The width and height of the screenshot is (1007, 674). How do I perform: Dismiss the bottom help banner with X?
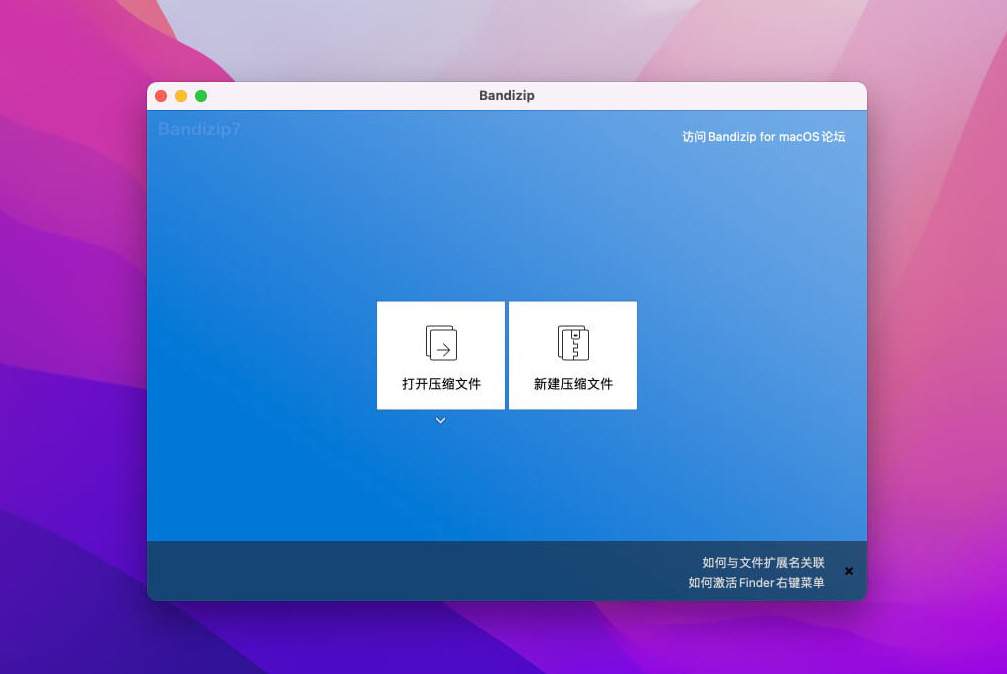849,571
